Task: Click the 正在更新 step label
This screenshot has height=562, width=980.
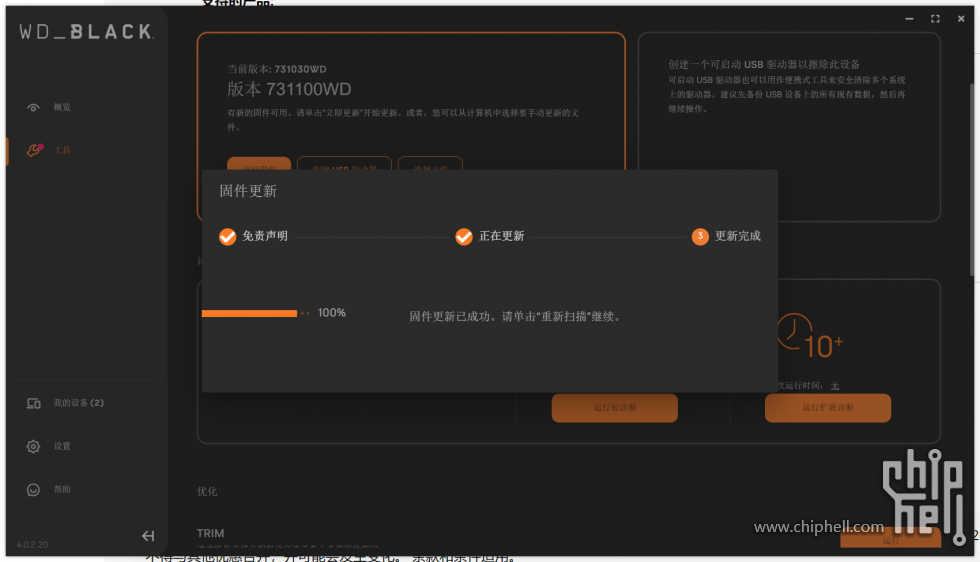Action: pyautogui.click(x=501, y=236)
